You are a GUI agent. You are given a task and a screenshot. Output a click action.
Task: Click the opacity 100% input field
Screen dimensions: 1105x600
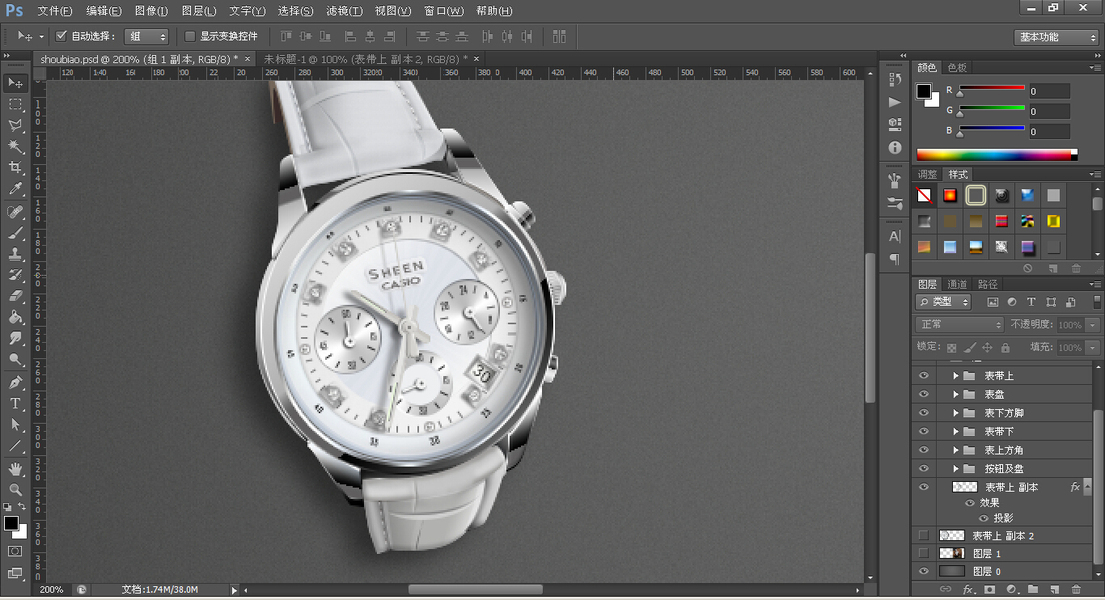click(x=1070, y=324)
